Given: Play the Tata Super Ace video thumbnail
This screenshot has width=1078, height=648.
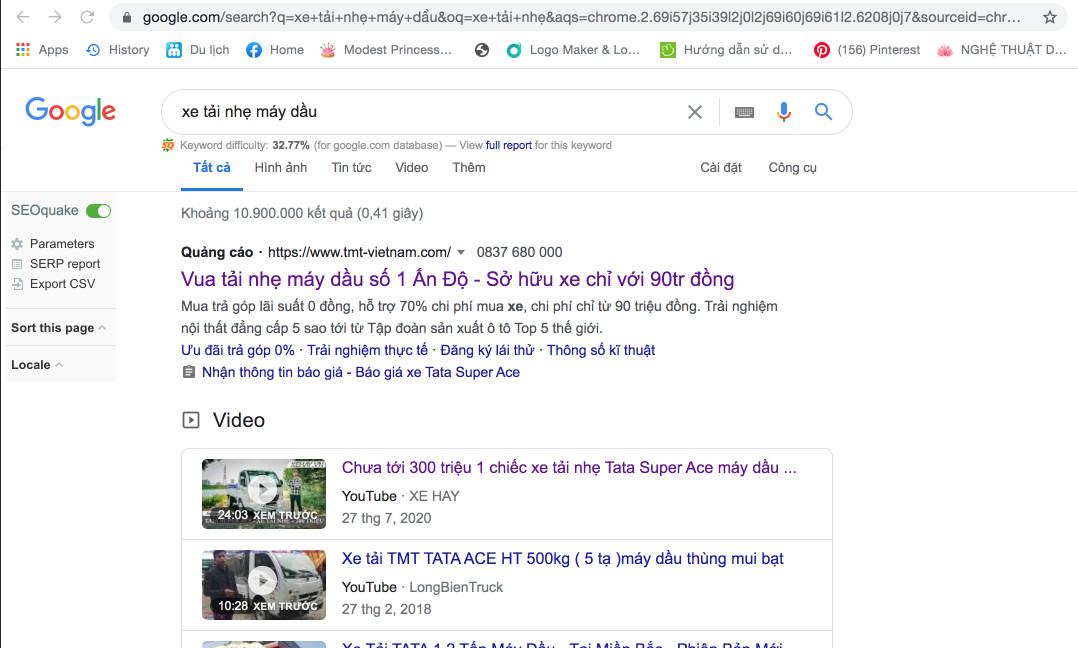Looking at the screenshot, I should (x=263, y=493).
